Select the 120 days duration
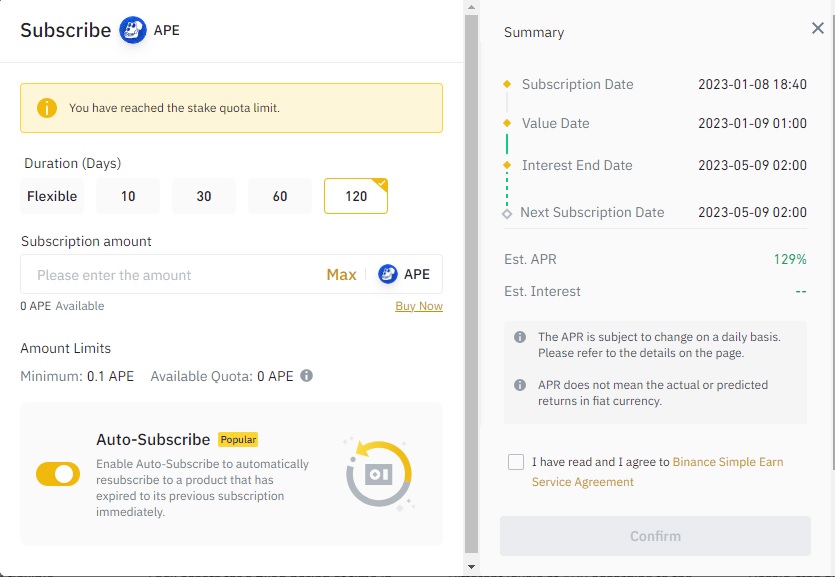The height and width of the screenshot is (577, 835). [x=356, y=196]
